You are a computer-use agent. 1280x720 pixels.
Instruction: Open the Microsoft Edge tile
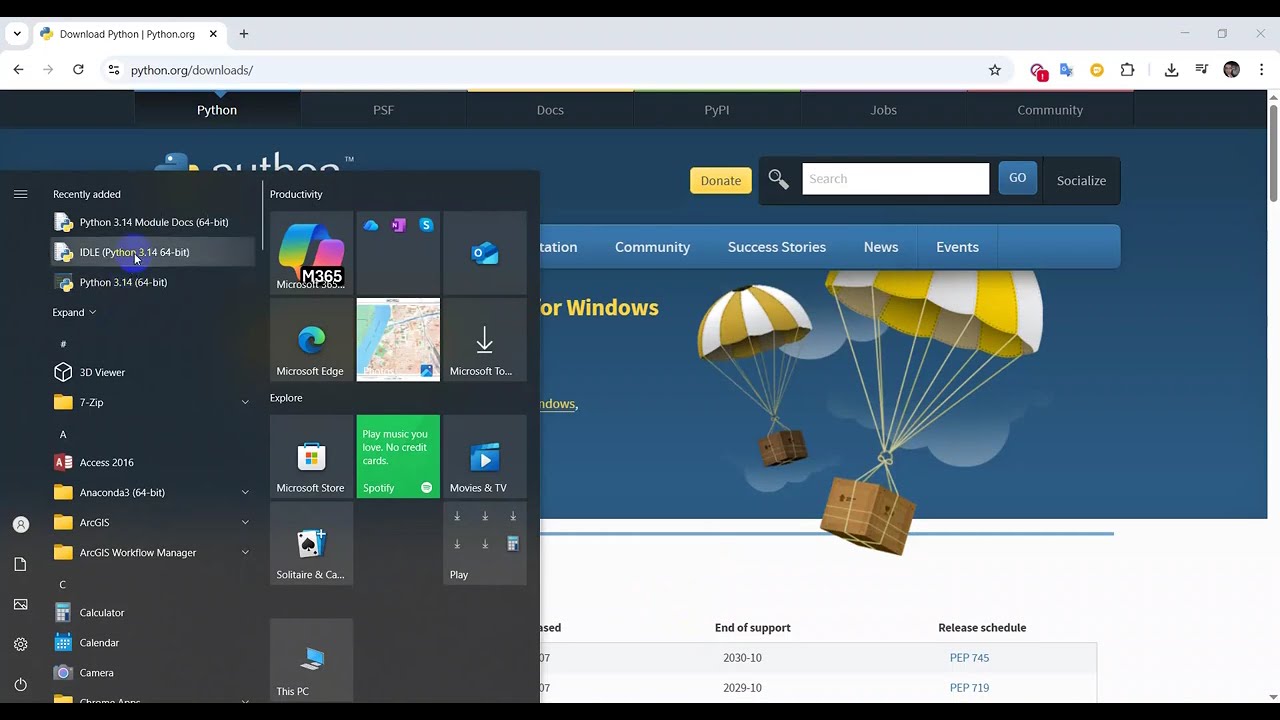(x=311, y=339)
